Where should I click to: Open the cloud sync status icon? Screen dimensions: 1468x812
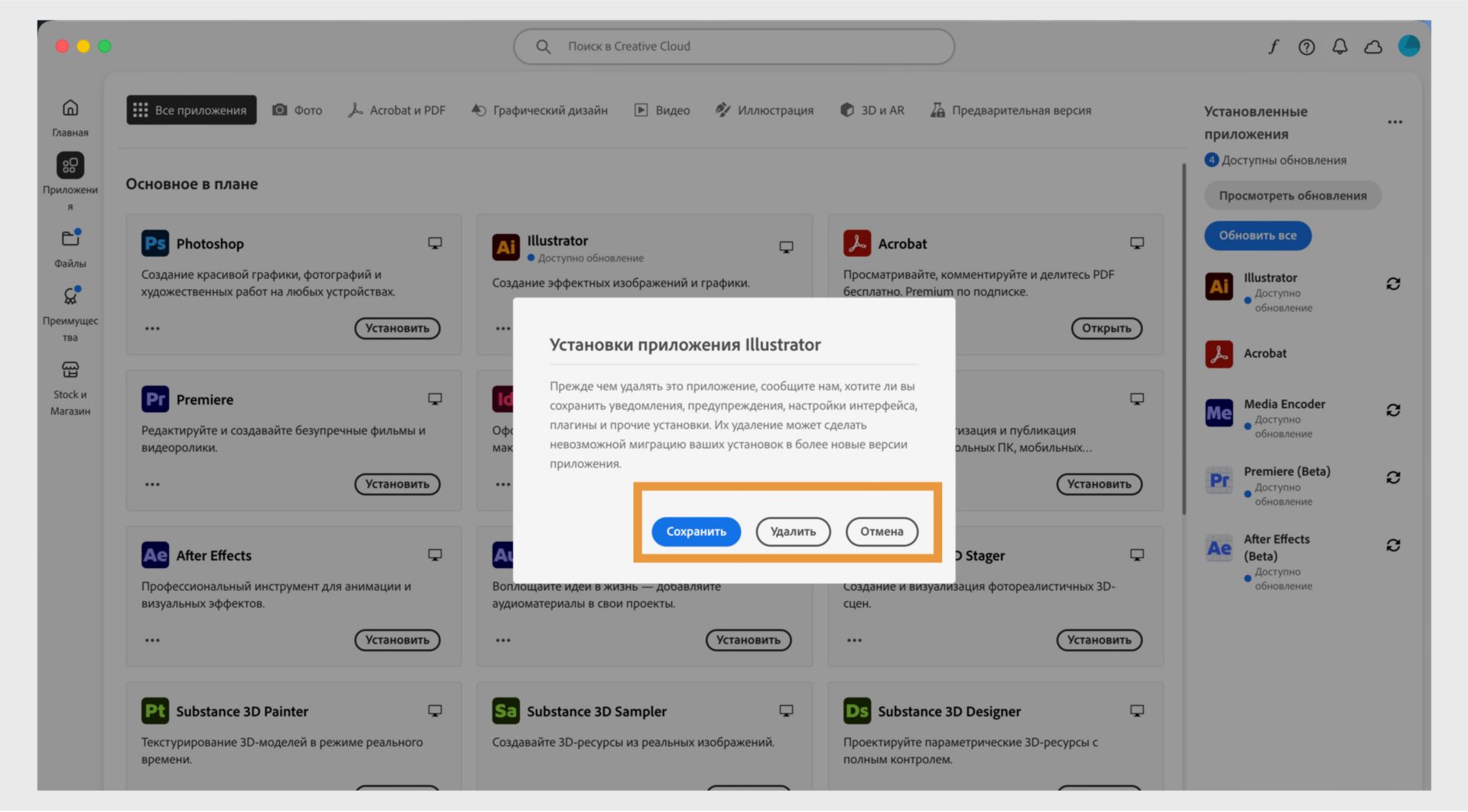coord(1373,47)
